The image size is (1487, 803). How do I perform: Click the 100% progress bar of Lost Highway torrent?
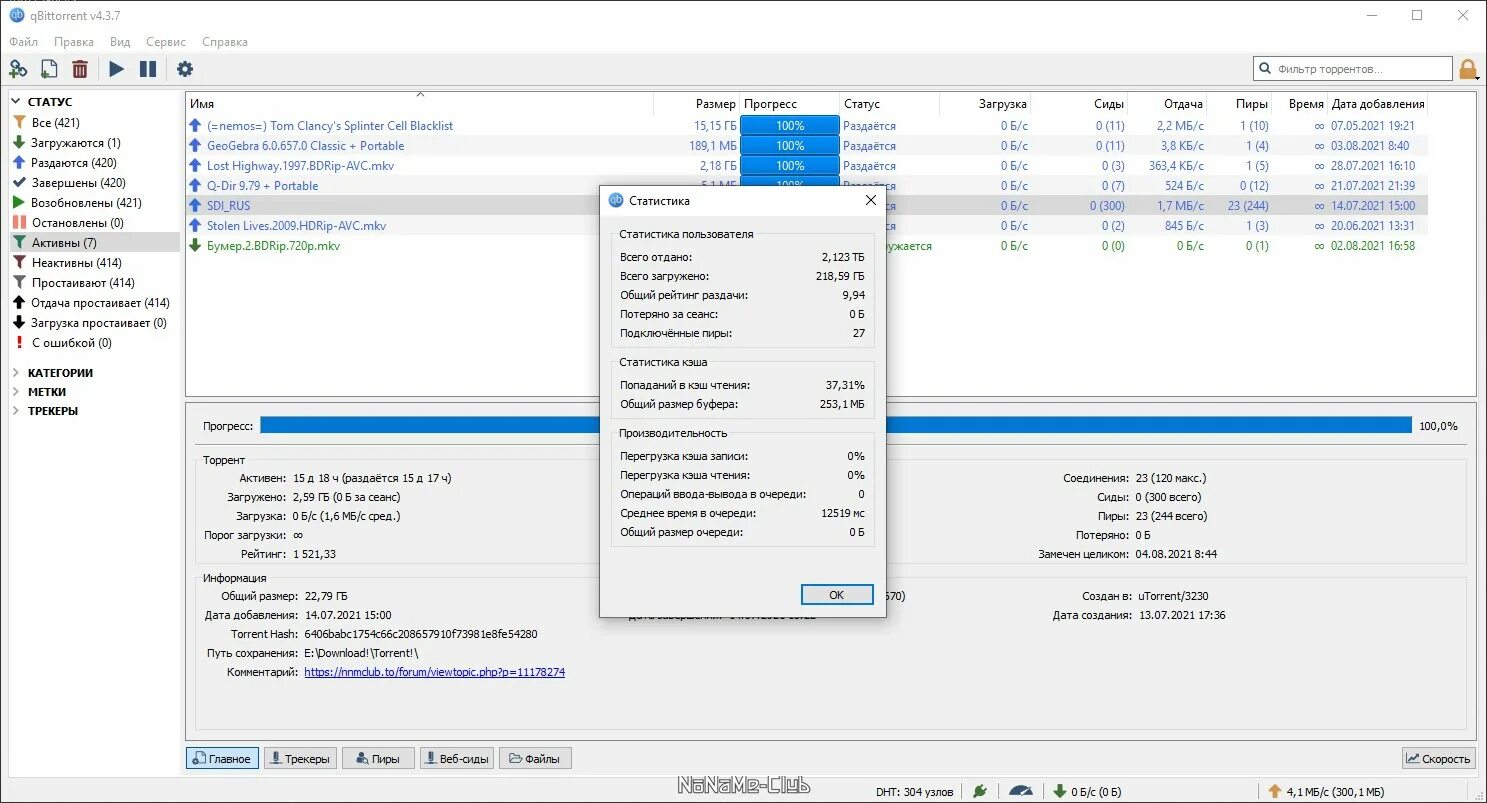(790, 166)
